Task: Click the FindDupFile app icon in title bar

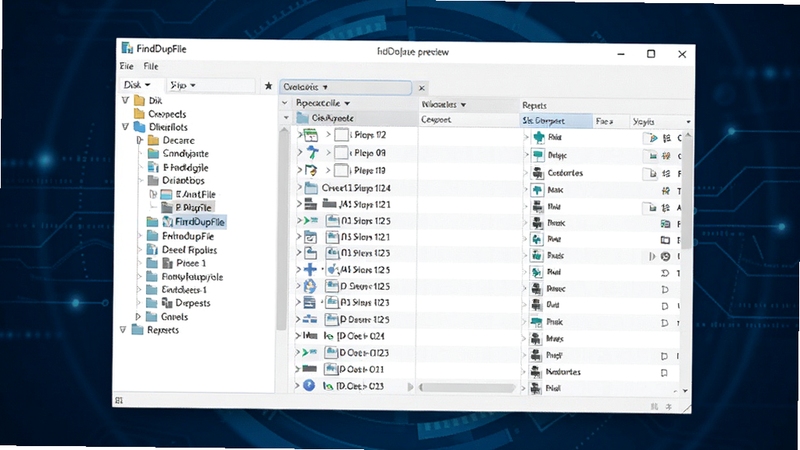Action: point(127,48)
